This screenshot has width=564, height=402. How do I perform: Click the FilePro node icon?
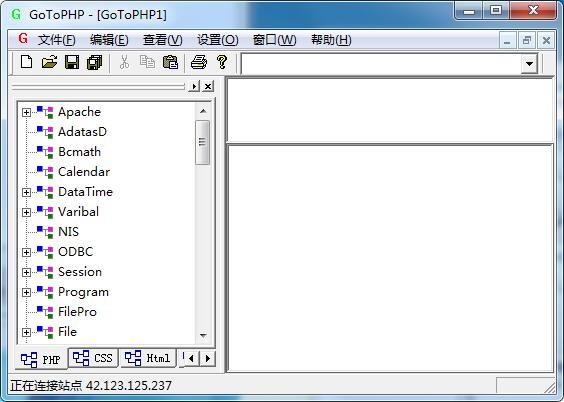45,312
